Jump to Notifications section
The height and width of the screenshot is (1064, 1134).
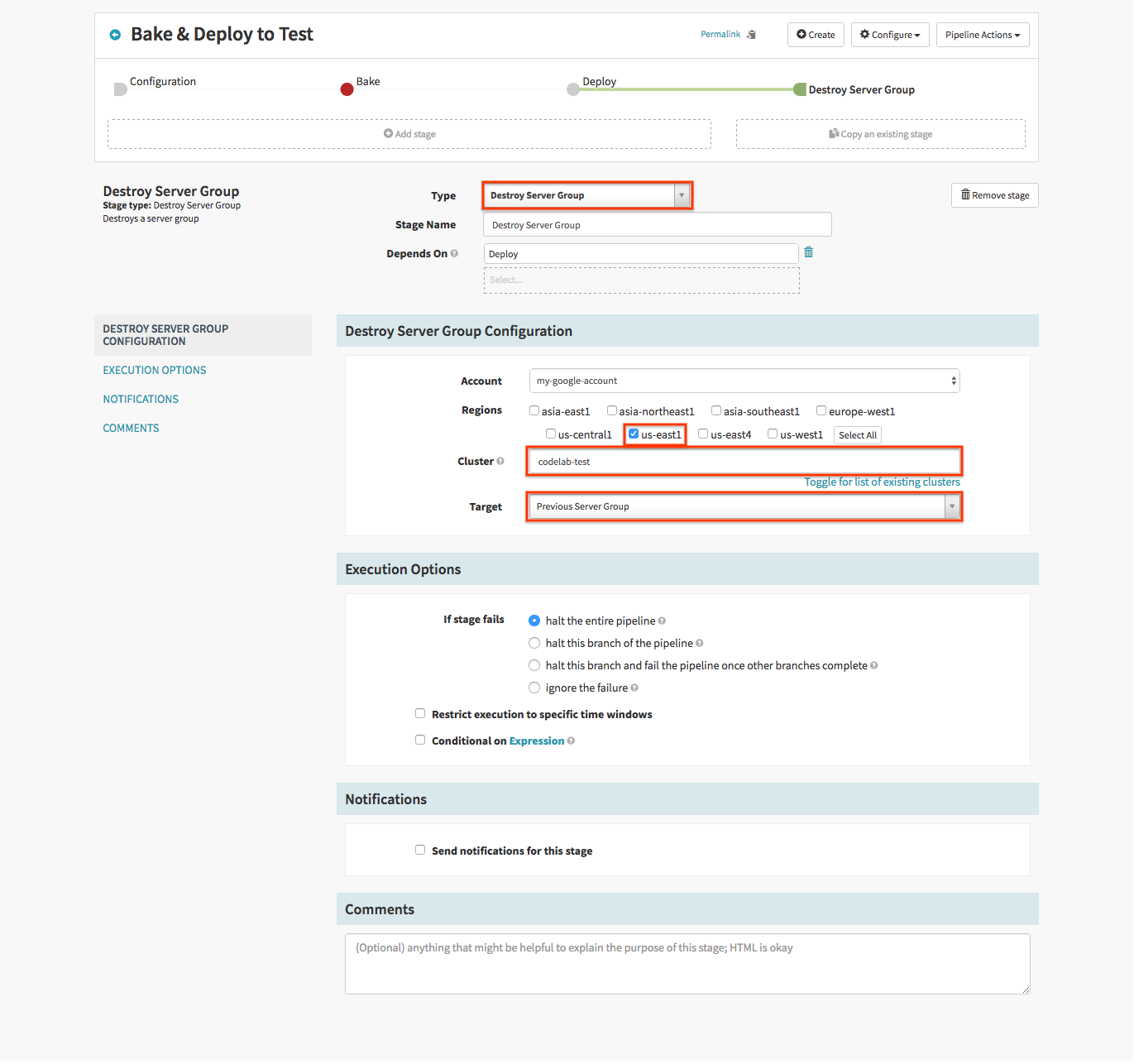click(141, 400)
